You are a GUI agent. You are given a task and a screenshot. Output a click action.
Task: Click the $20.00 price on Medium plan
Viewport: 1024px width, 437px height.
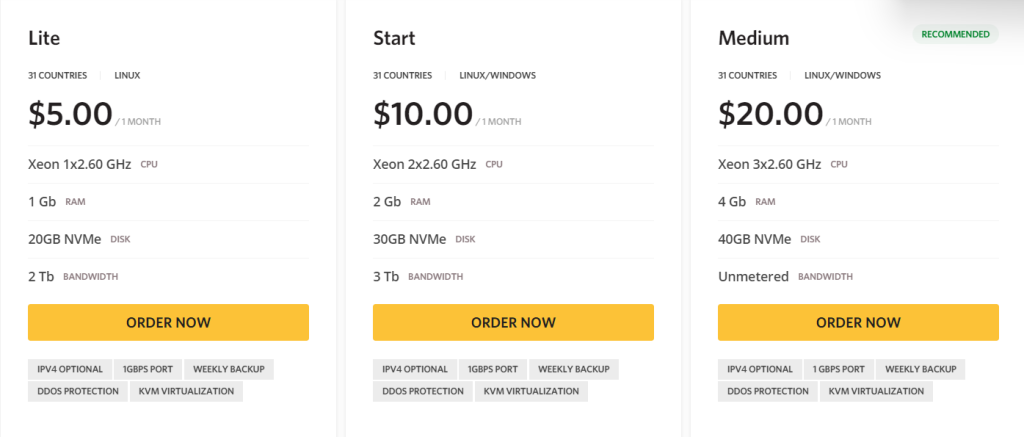pos(770,113)
